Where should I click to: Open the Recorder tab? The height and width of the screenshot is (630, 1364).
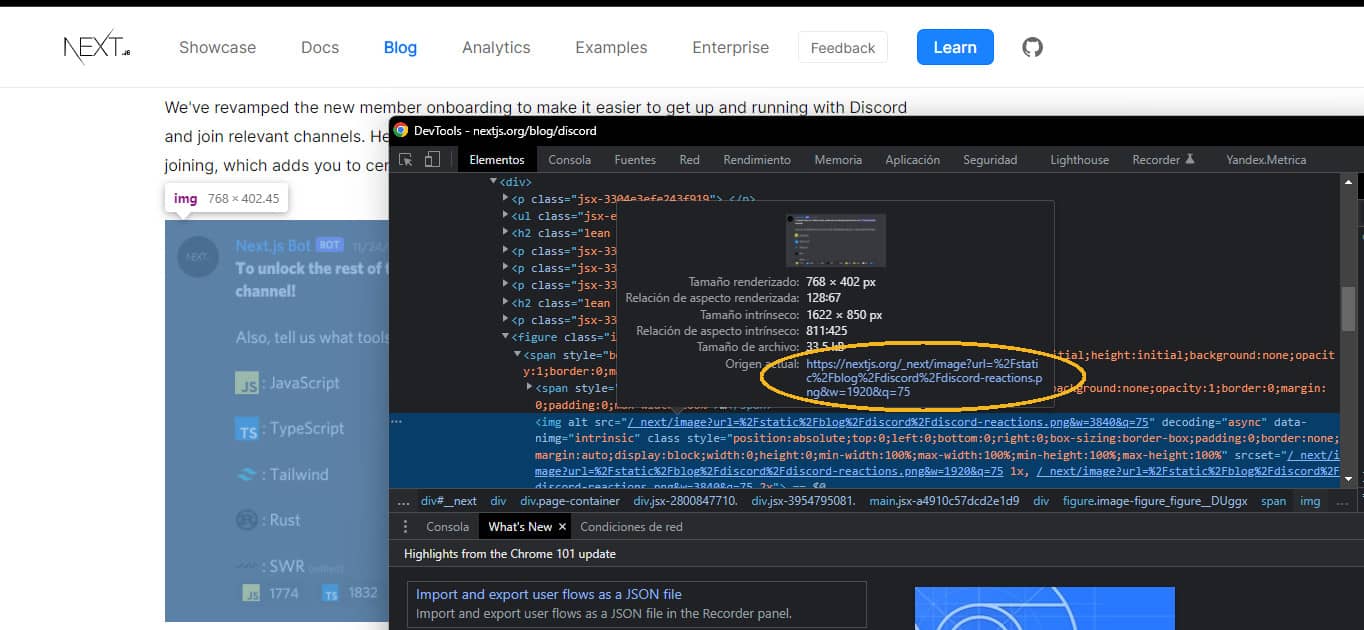(1163, 159)
